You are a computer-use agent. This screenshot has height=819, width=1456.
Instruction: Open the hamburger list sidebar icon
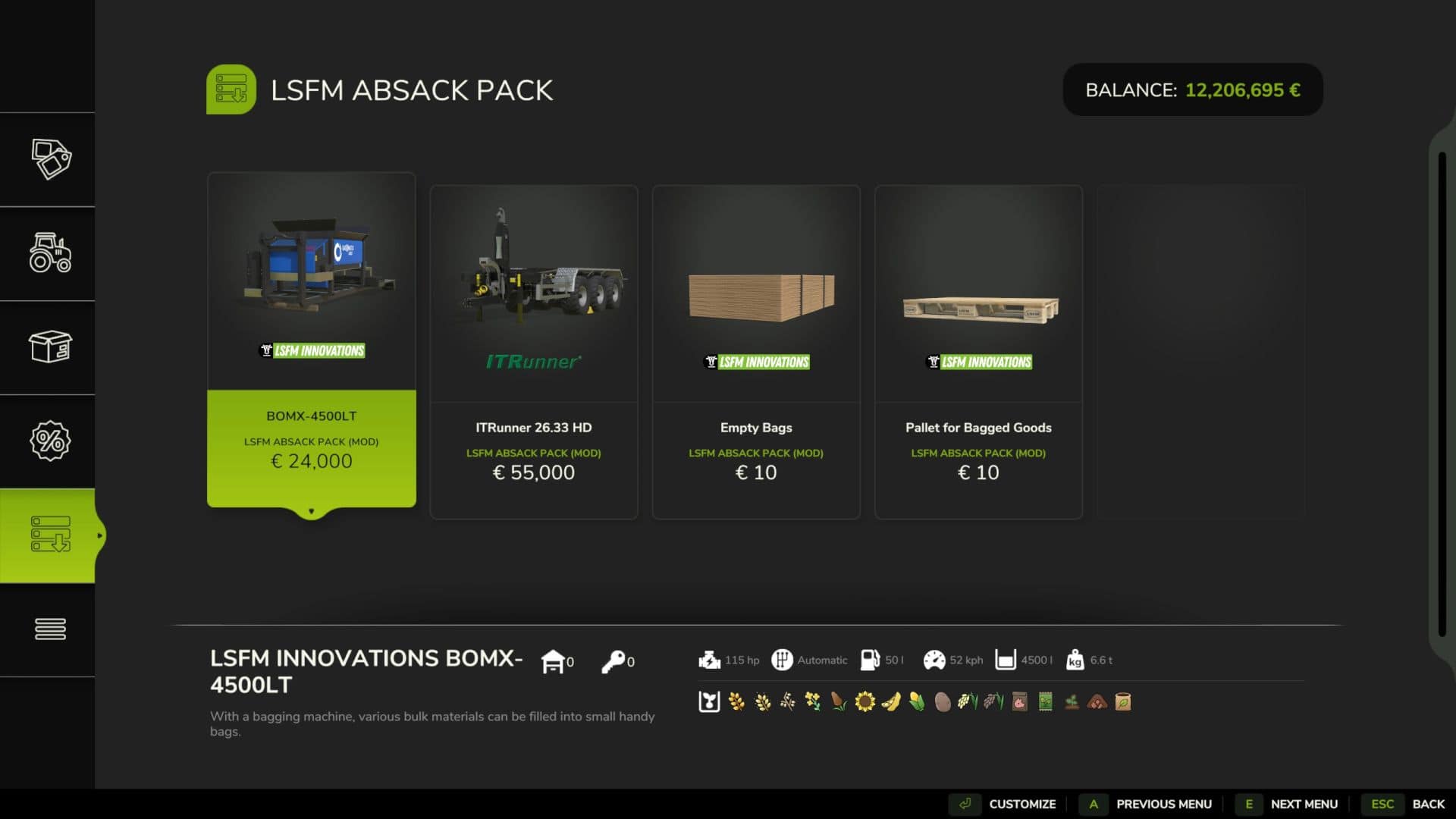click(x=51, y=629)
